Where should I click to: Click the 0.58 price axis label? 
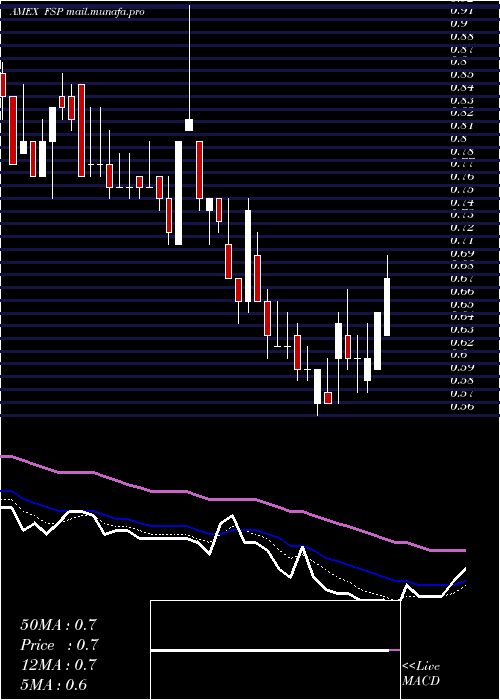[x=462, y=381]
